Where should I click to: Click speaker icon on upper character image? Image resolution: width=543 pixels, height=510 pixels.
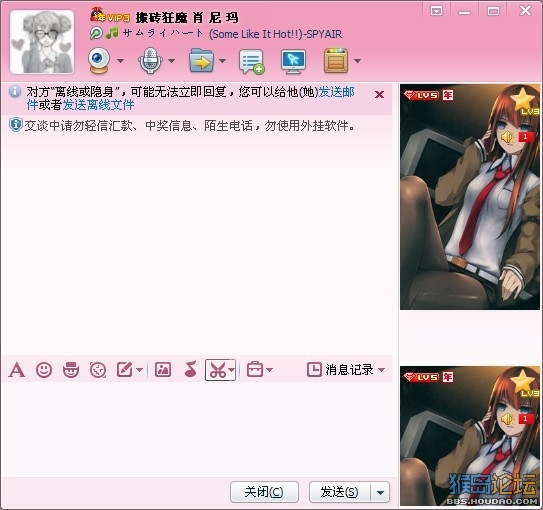pos(507,137)
